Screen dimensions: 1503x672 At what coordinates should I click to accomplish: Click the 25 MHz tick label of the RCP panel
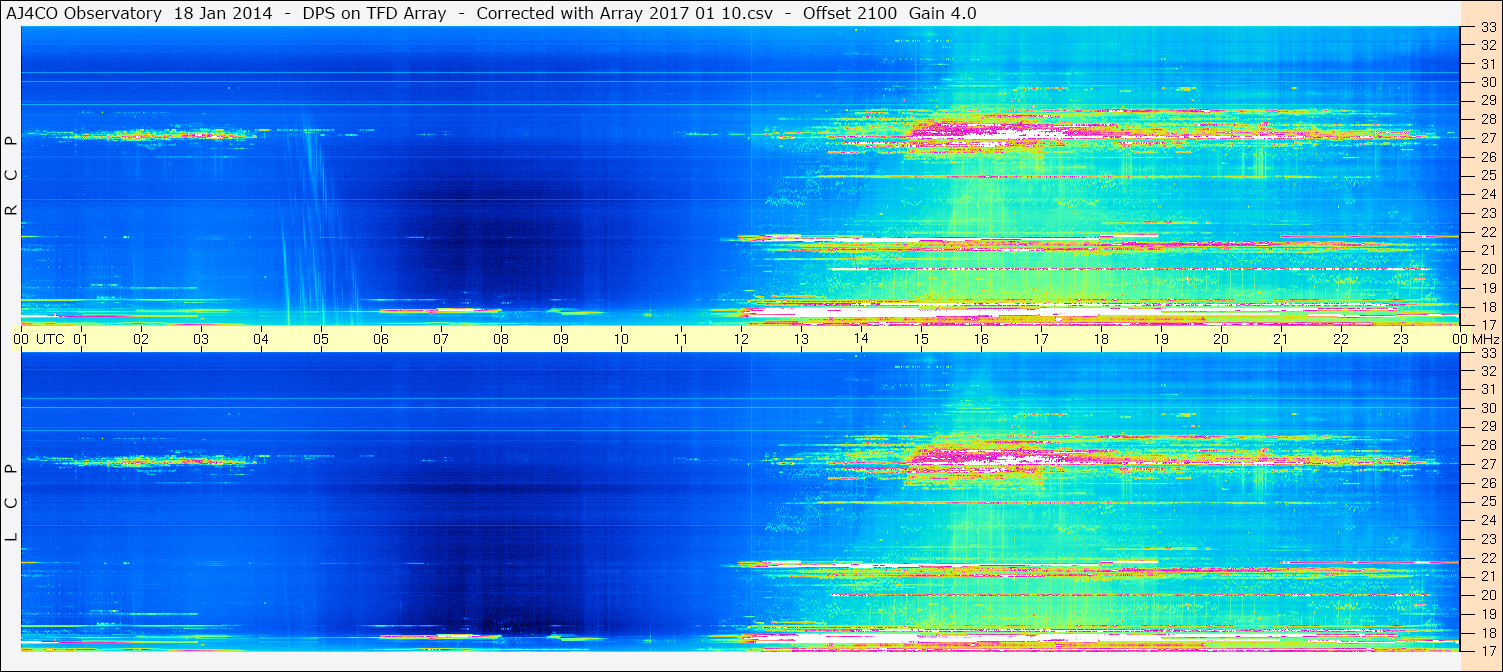pyautogui.click(x=1488, y=175)
